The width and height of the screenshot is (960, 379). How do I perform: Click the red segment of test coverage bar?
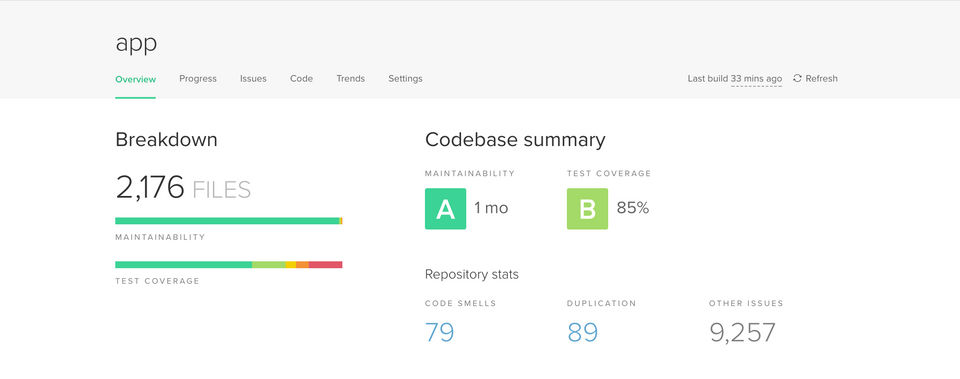coord(325,265)
